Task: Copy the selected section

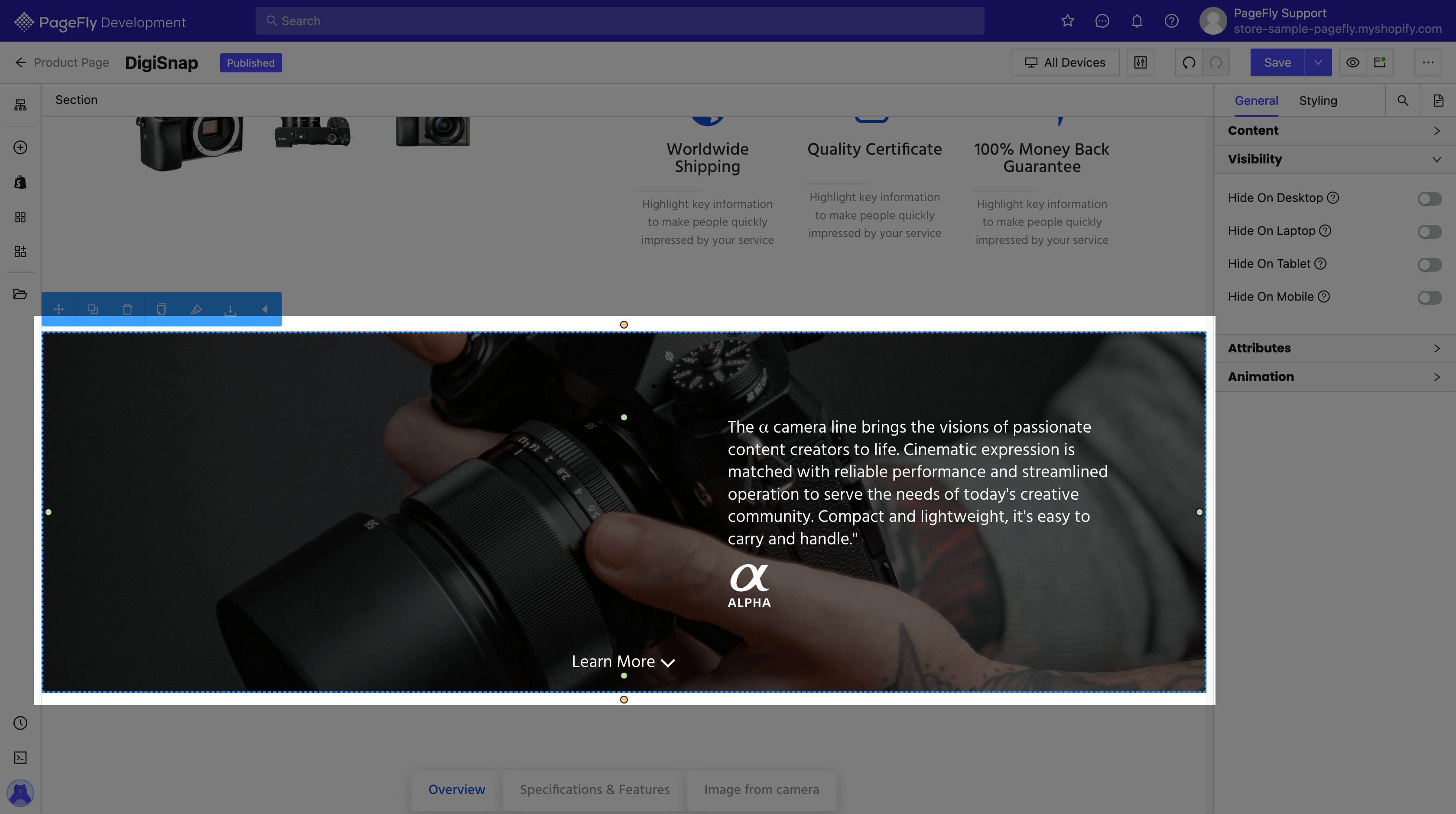Action: [x=162, y=309]
